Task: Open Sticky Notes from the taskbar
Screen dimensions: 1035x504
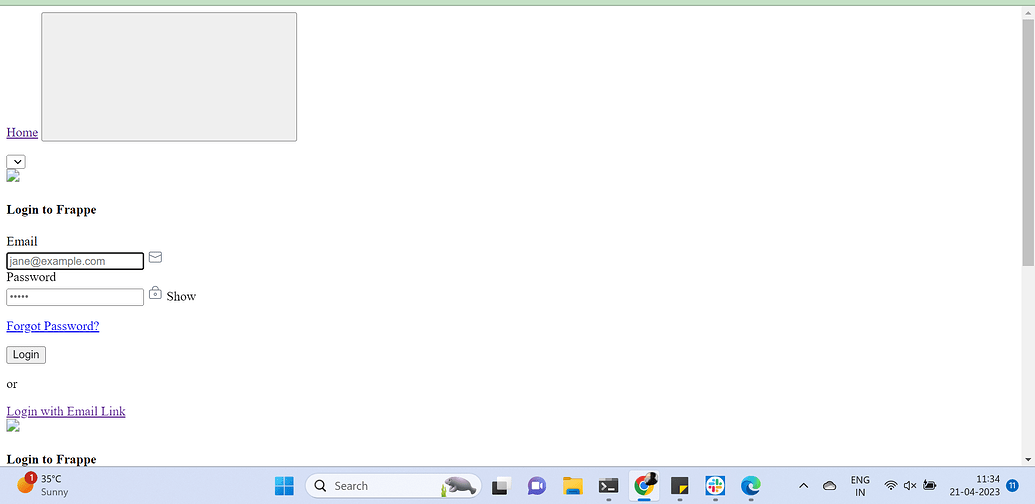Action: tap(679, 486)
